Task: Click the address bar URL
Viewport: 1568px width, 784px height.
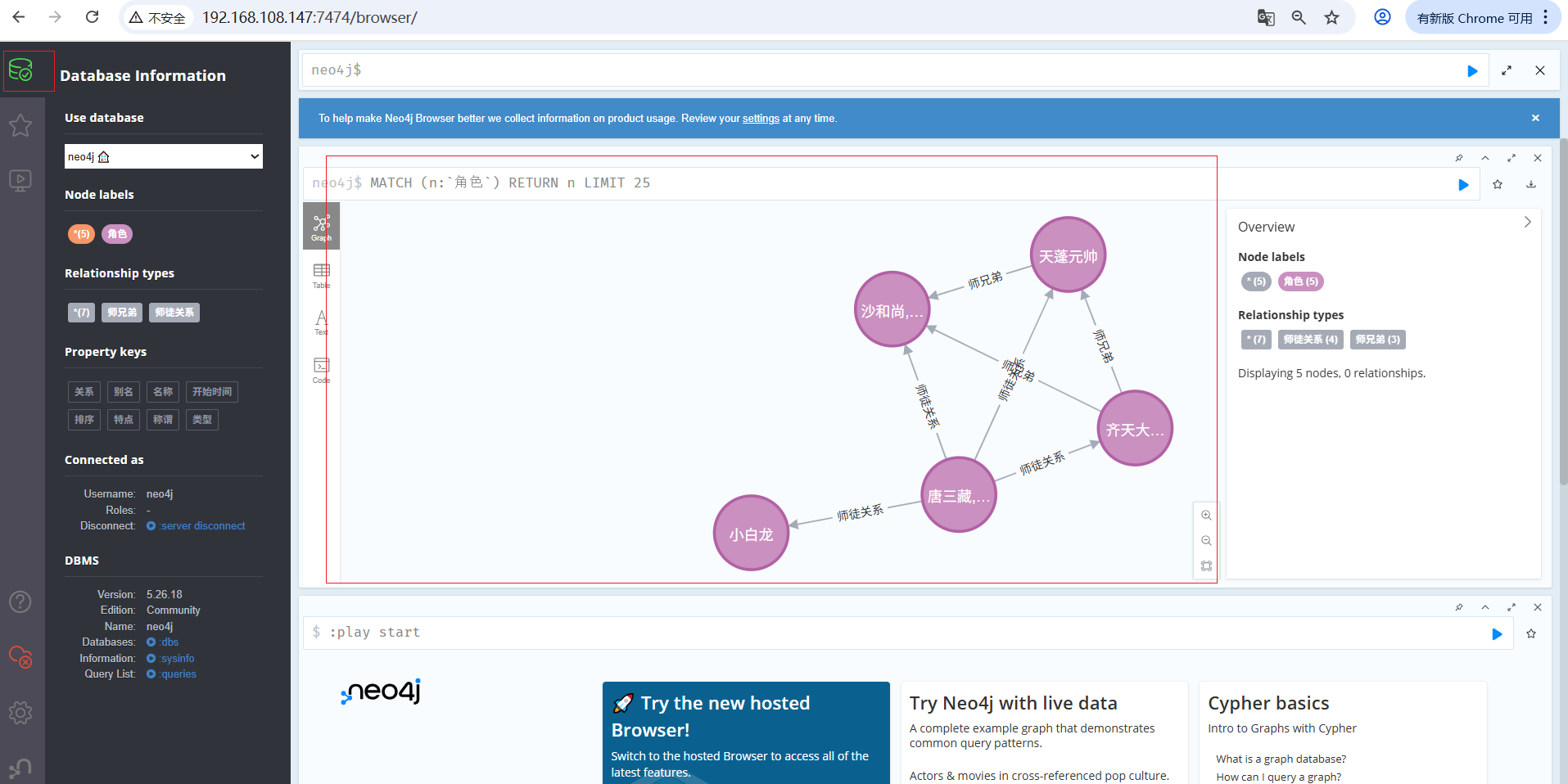Action: tap(310, 17)
